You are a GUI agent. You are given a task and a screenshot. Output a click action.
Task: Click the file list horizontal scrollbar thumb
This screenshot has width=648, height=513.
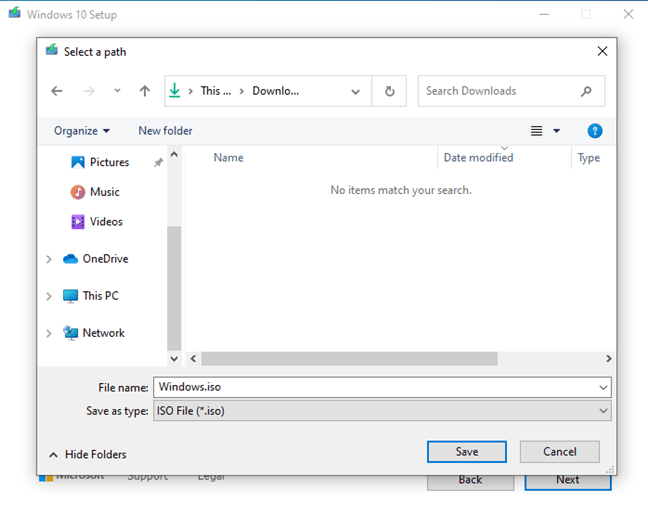click(350, 358)
